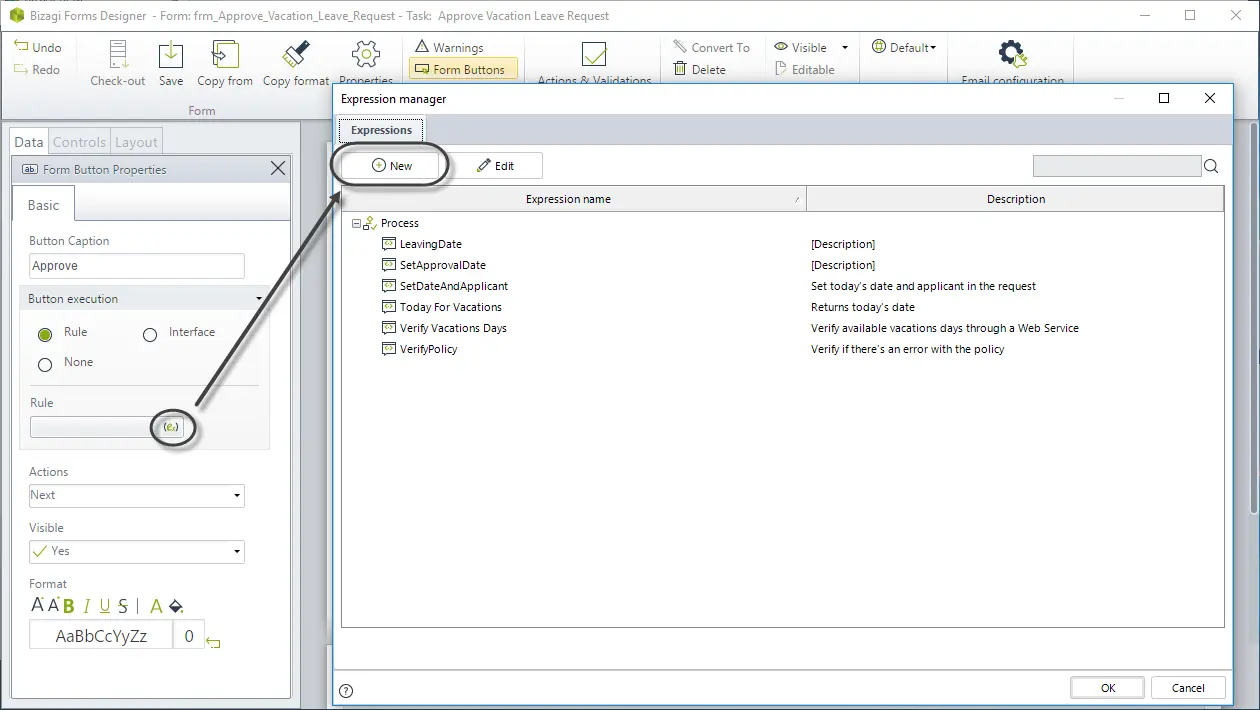Apply strikethrough to the button caption format
This screenshot has height=710, width=1260.
[123, 605]
